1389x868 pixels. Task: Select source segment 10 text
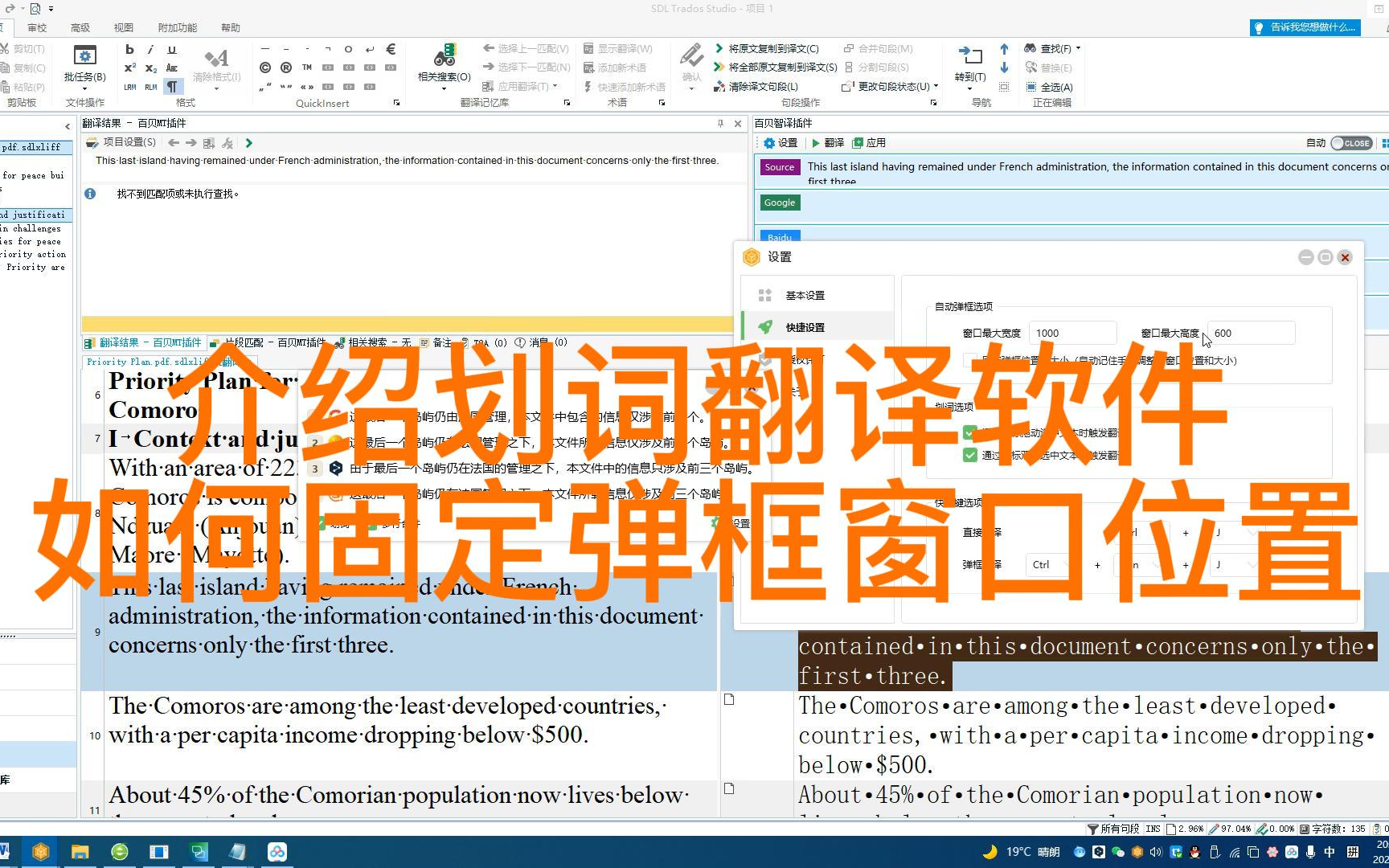389,720
